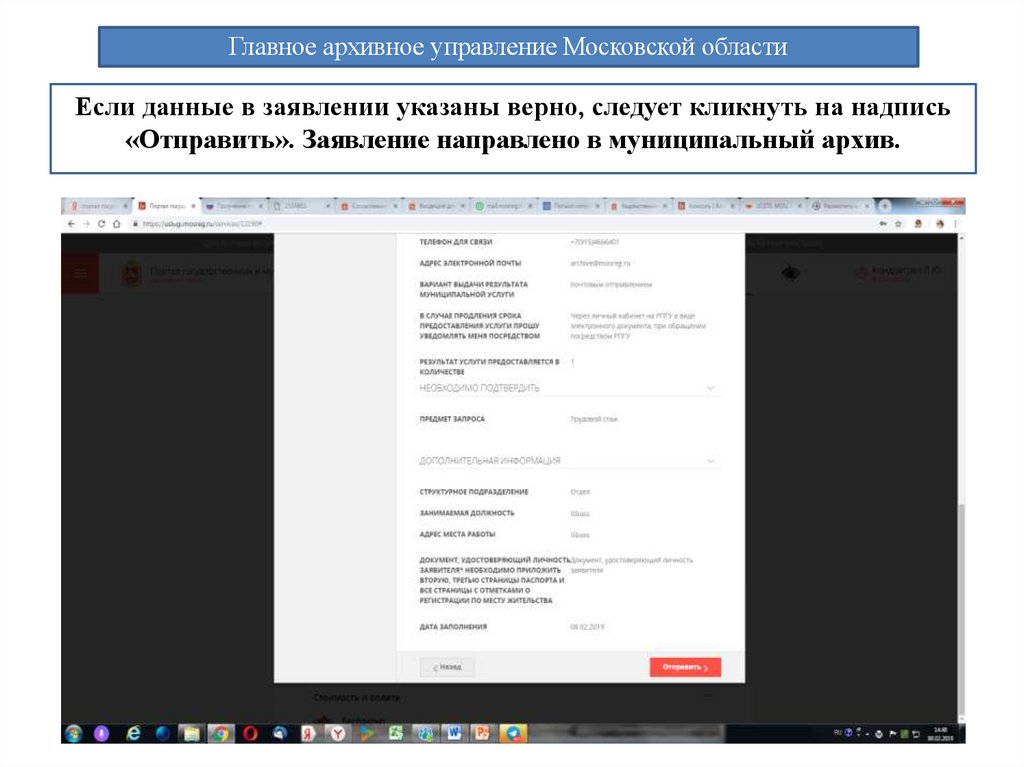Open Excel from the taskbar
Image resolution: width=1024 pixels, height=767 pixels.
coord(396,734)
